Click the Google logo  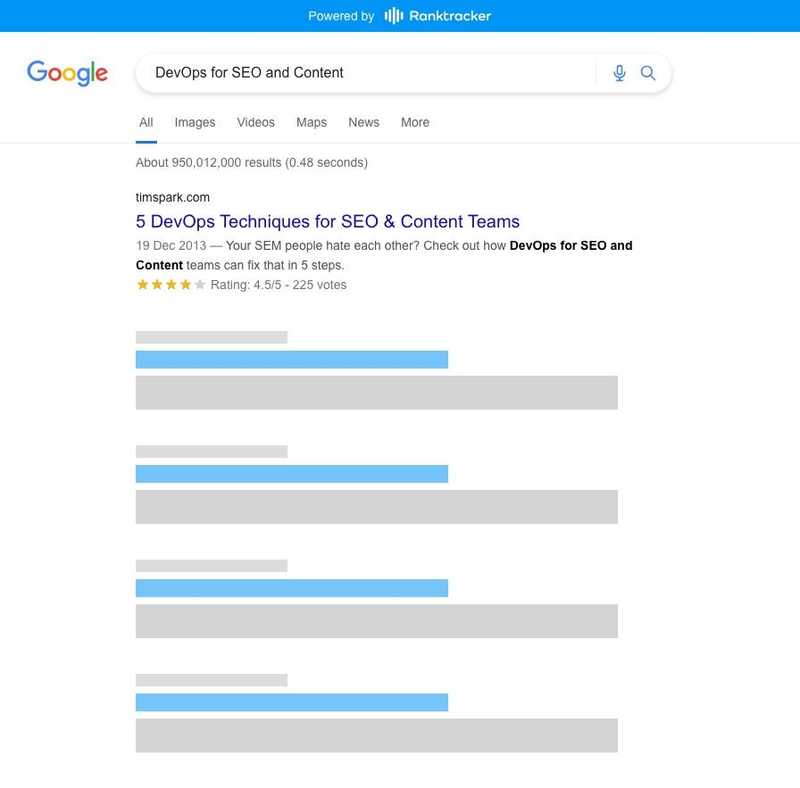67,73
